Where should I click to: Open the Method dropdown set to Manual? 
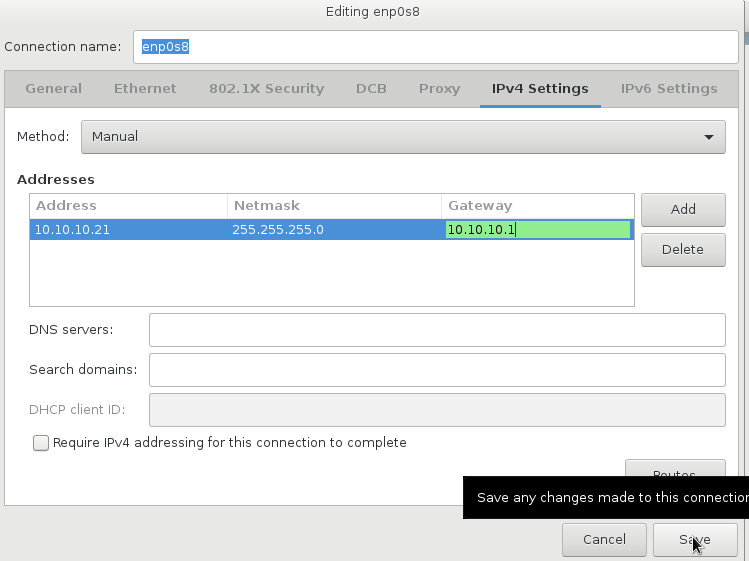[402, 137]
